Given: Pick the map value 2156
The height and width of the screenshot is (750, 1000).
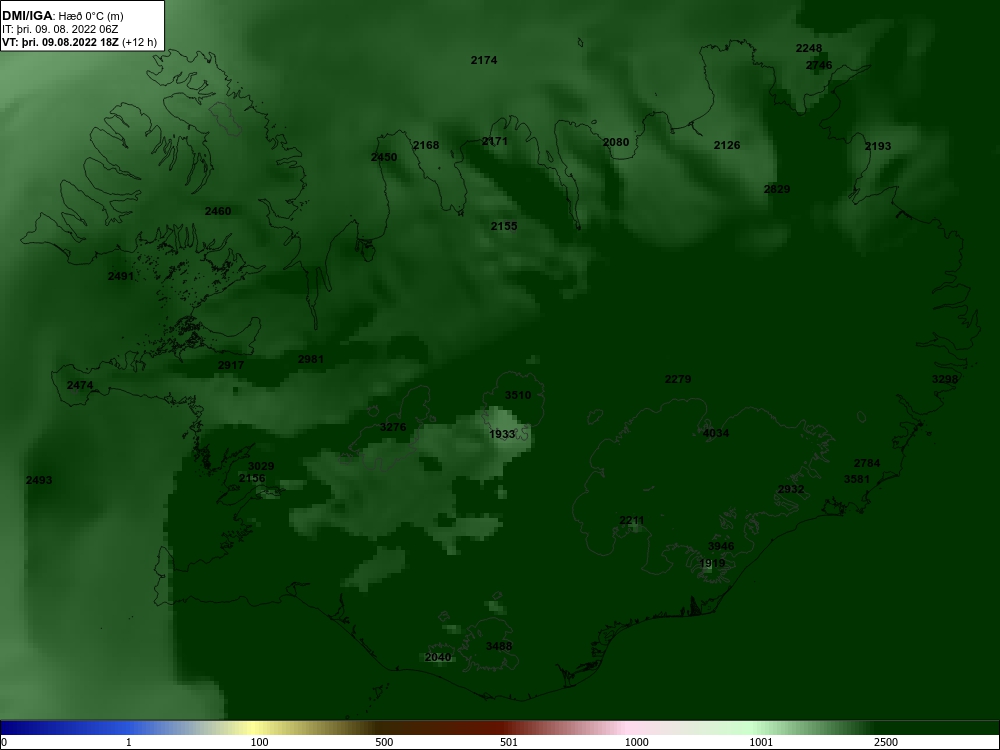Looking at the screenshot, I should click(252, 478).
